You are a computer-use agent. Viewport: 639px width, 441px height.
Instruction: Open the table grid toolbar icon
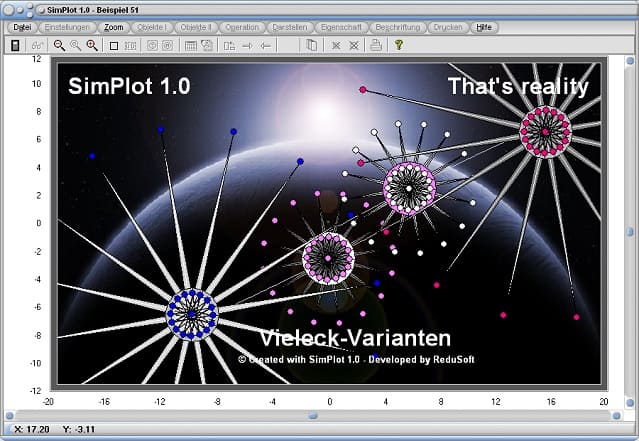pos(191,46)
